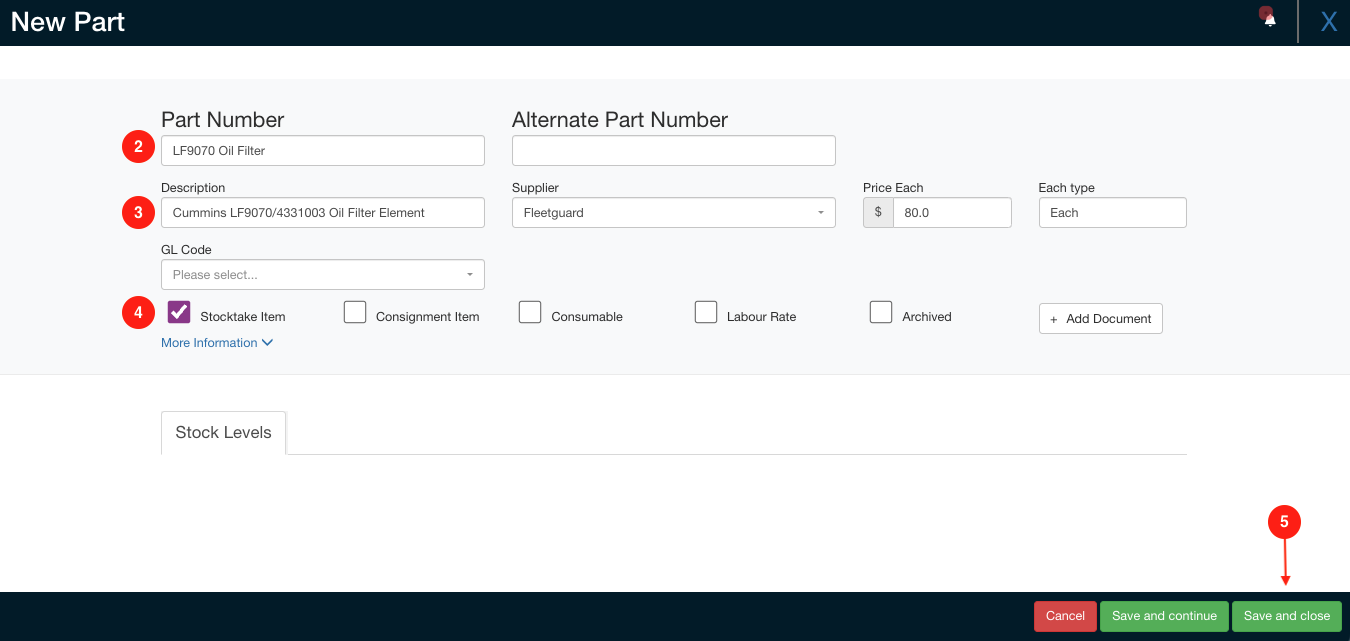The image size is (1350, 641).
Task: Click the Alternate Part Number field
Action: [x=673, y=150]
